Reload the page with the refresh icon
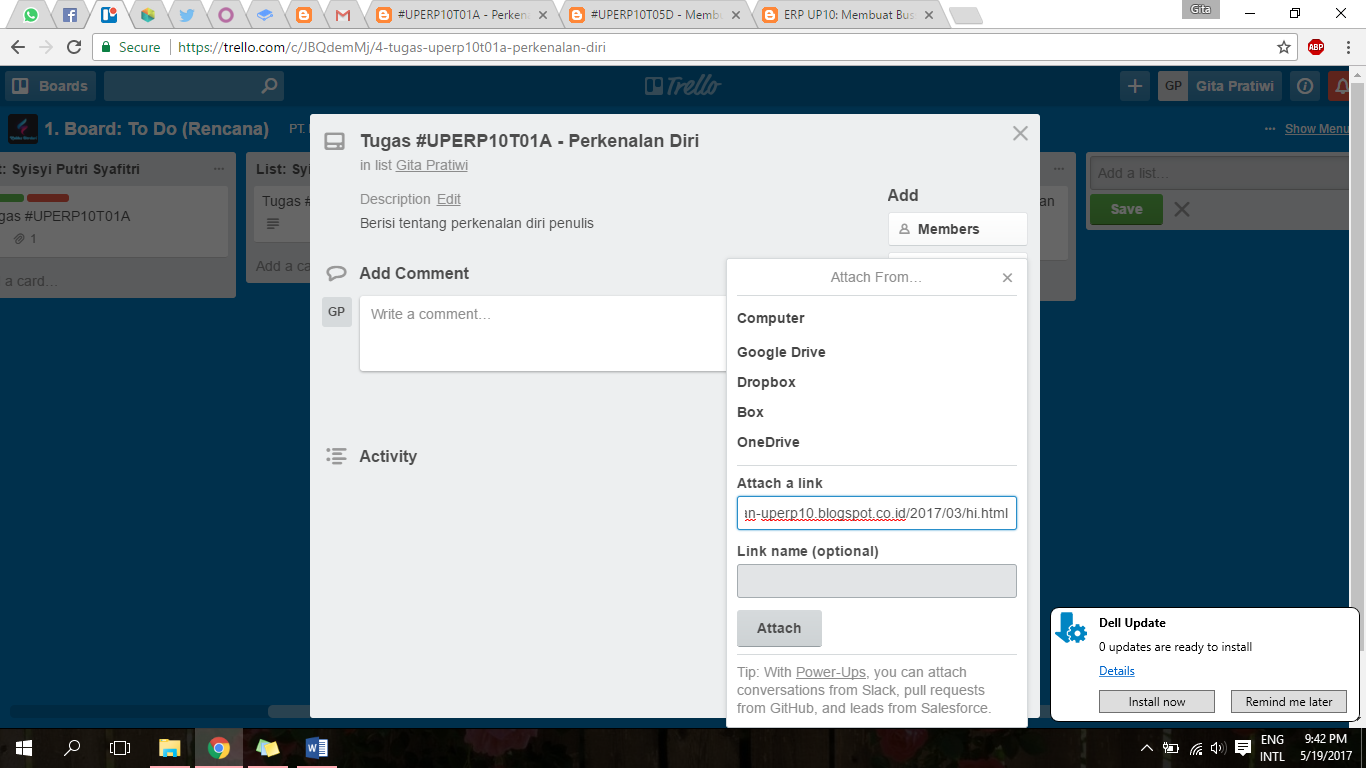Image resolution: width=1366 pixels, height=768 pixels. (74, 47)
